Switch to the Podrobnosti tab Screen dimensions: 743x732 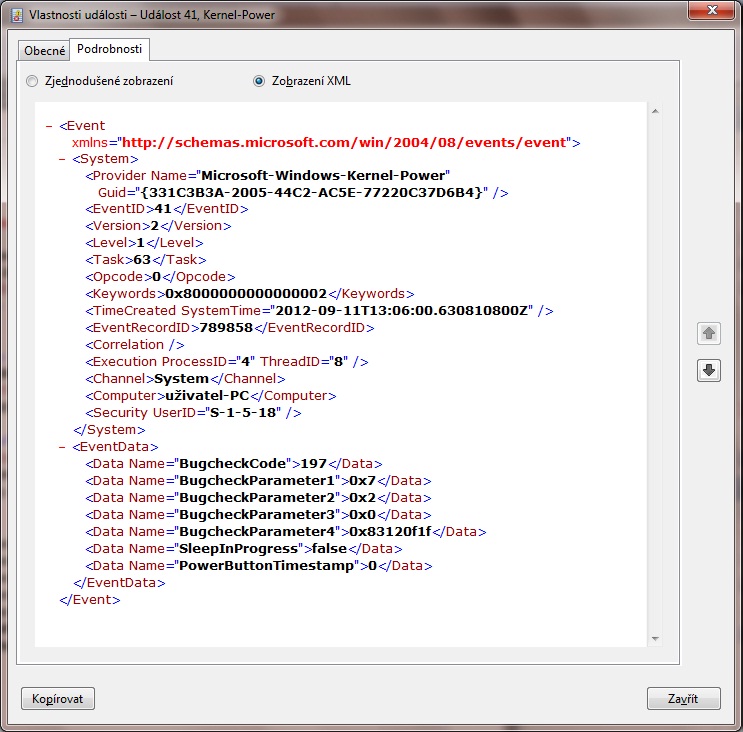pos(109,49)
